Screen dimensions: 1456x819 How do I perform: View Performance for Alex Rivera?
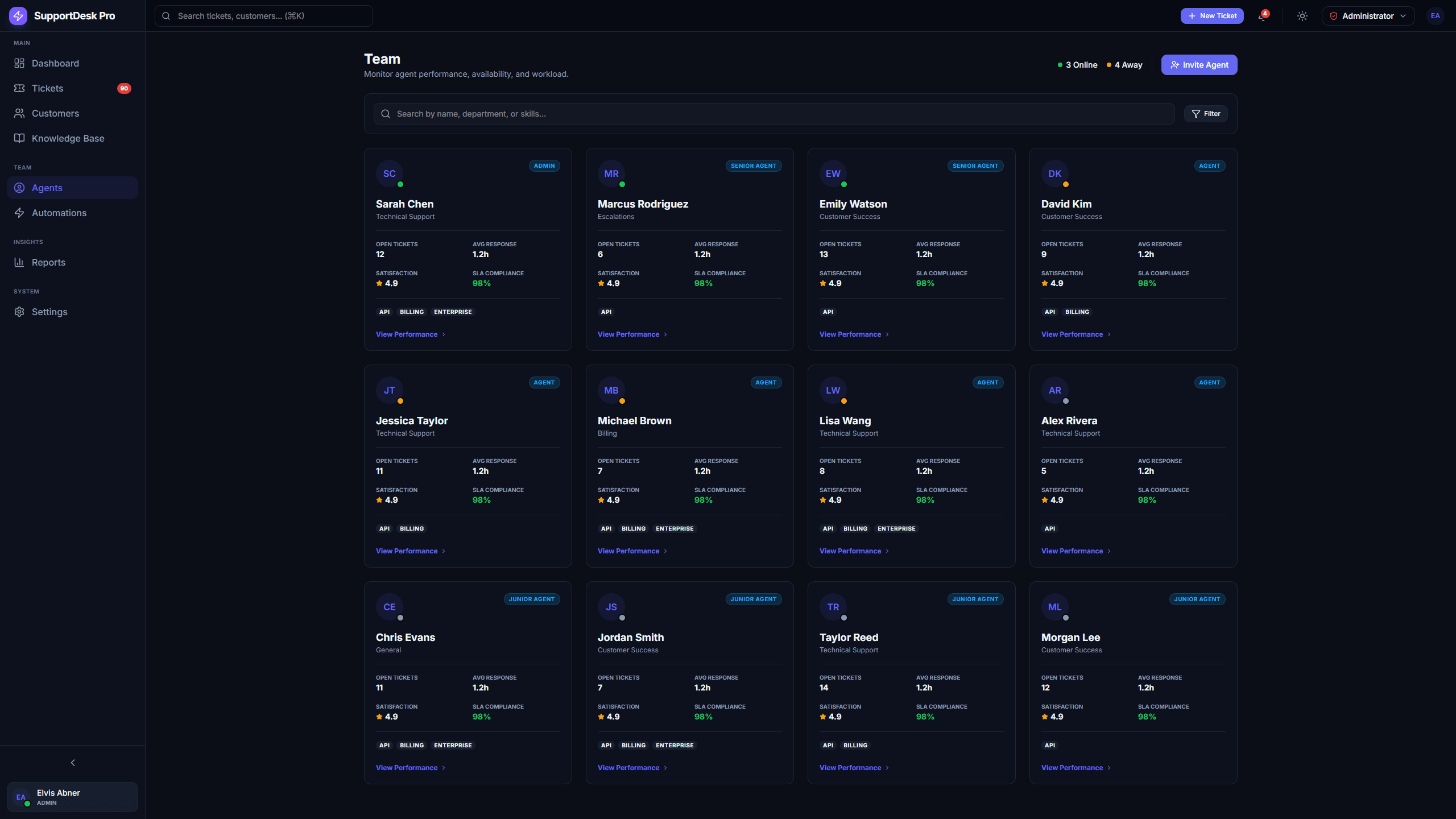tap(1076, 551)
